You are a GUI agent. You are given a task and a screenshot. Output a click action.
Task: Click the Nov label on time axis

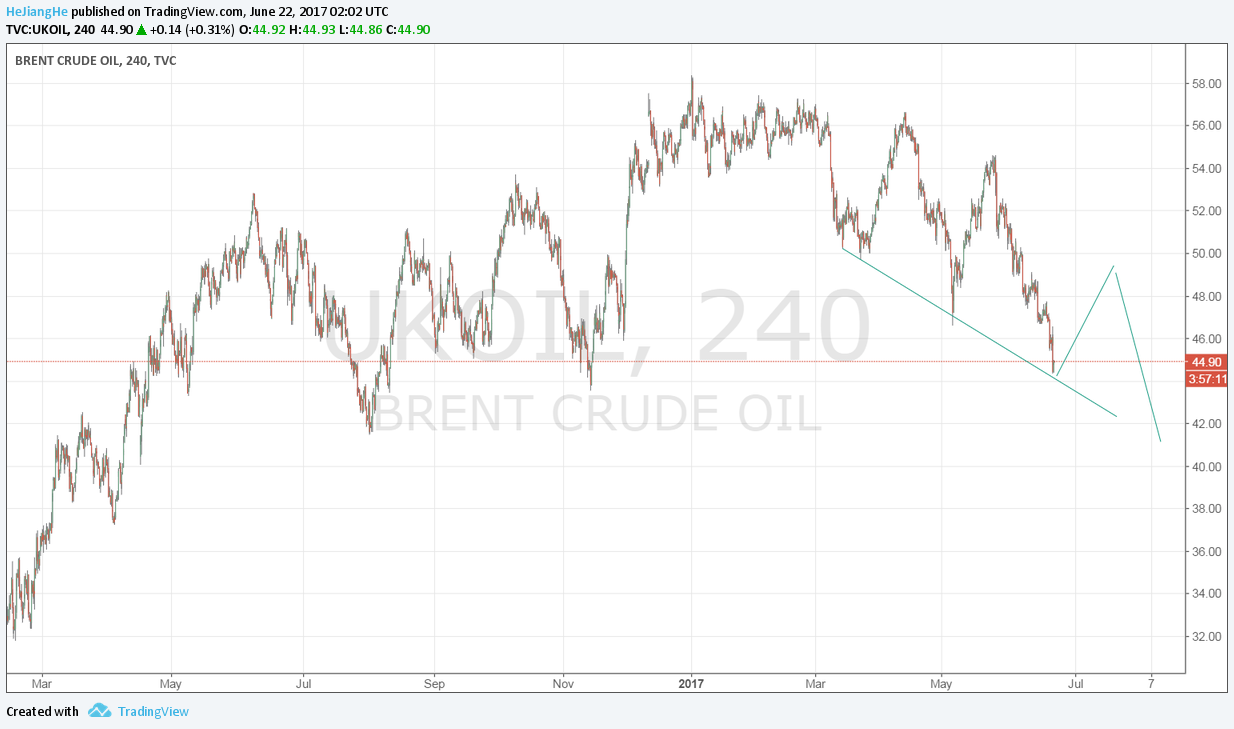tap(563, 684)
